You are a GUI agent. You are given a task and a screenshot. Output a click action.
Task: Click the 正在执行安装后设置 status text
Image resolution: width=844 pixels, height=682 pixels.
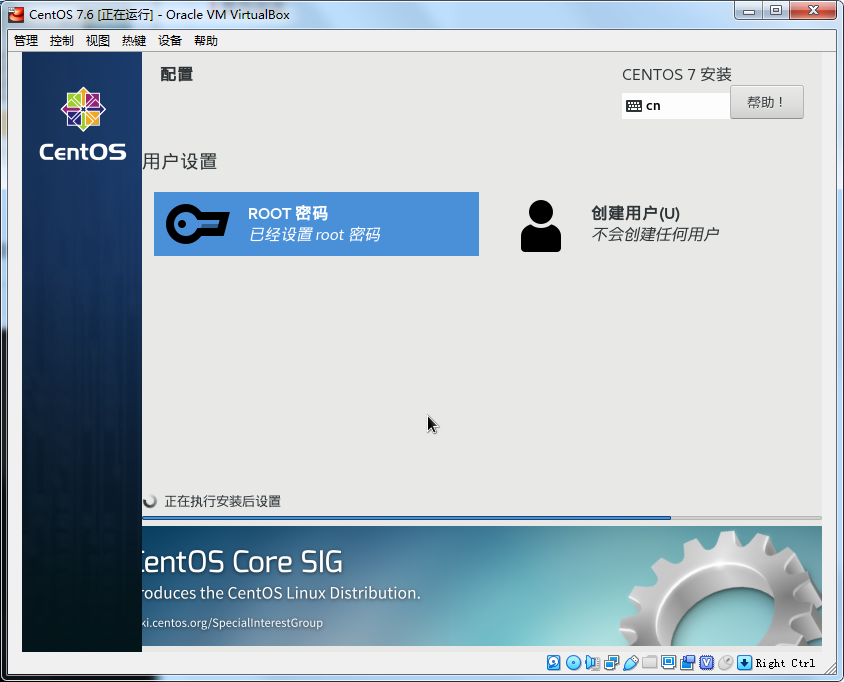click(x=222, y=501)
